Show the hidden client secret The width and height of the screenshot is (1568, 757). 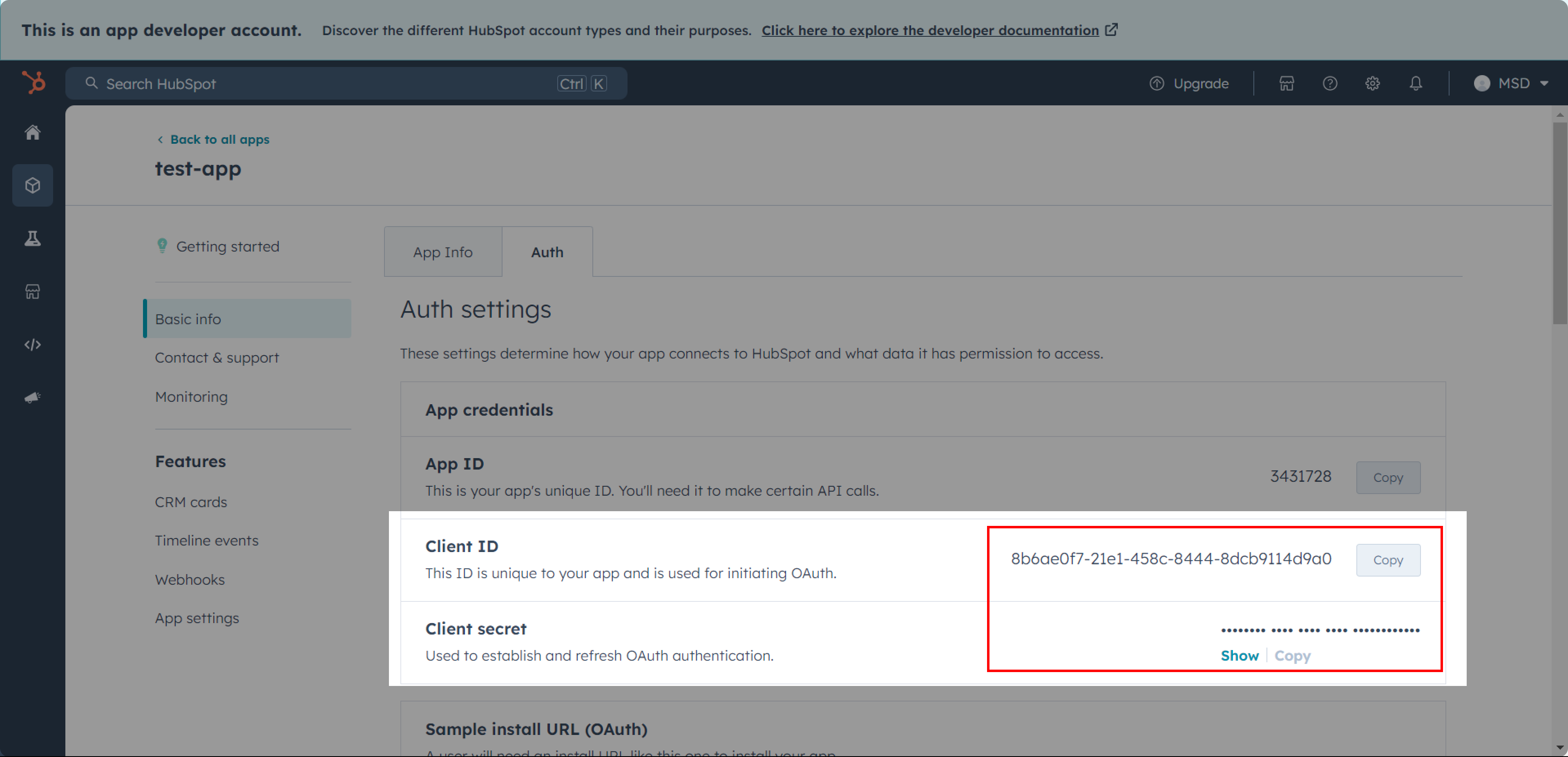pyautogui.click(x=1239, y=655)
